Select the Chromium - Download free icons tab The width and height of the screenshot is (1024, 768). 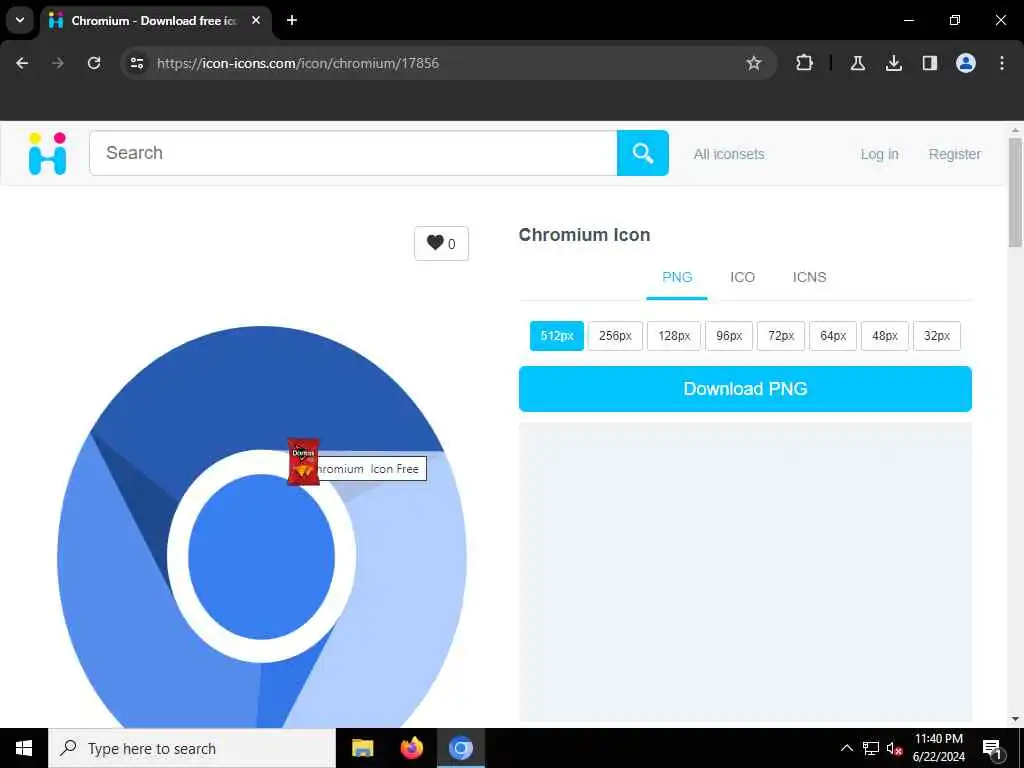pos(155,20)
